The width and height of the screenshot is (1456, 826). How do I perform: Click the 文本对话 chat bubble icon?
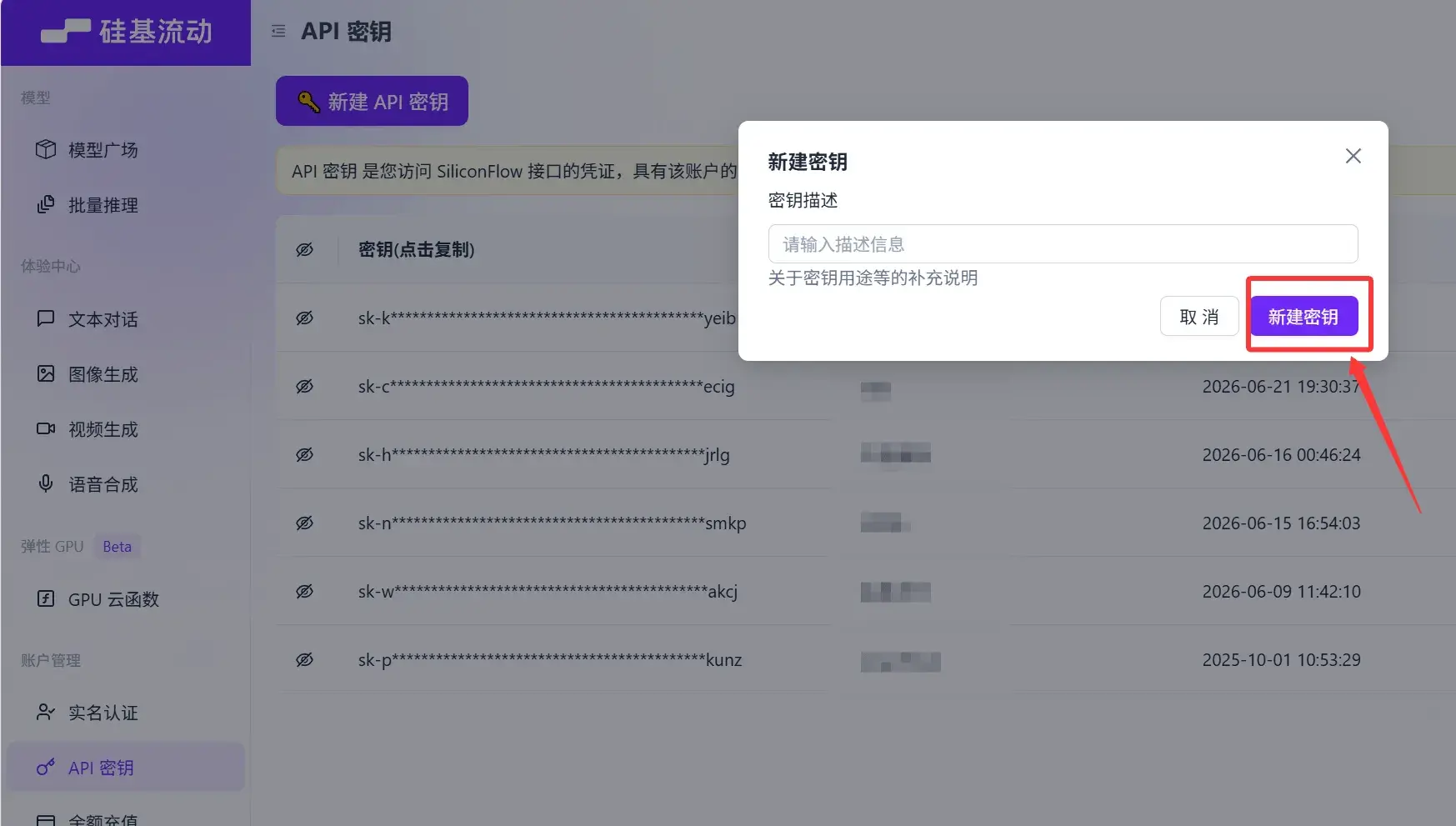[46, 318]
